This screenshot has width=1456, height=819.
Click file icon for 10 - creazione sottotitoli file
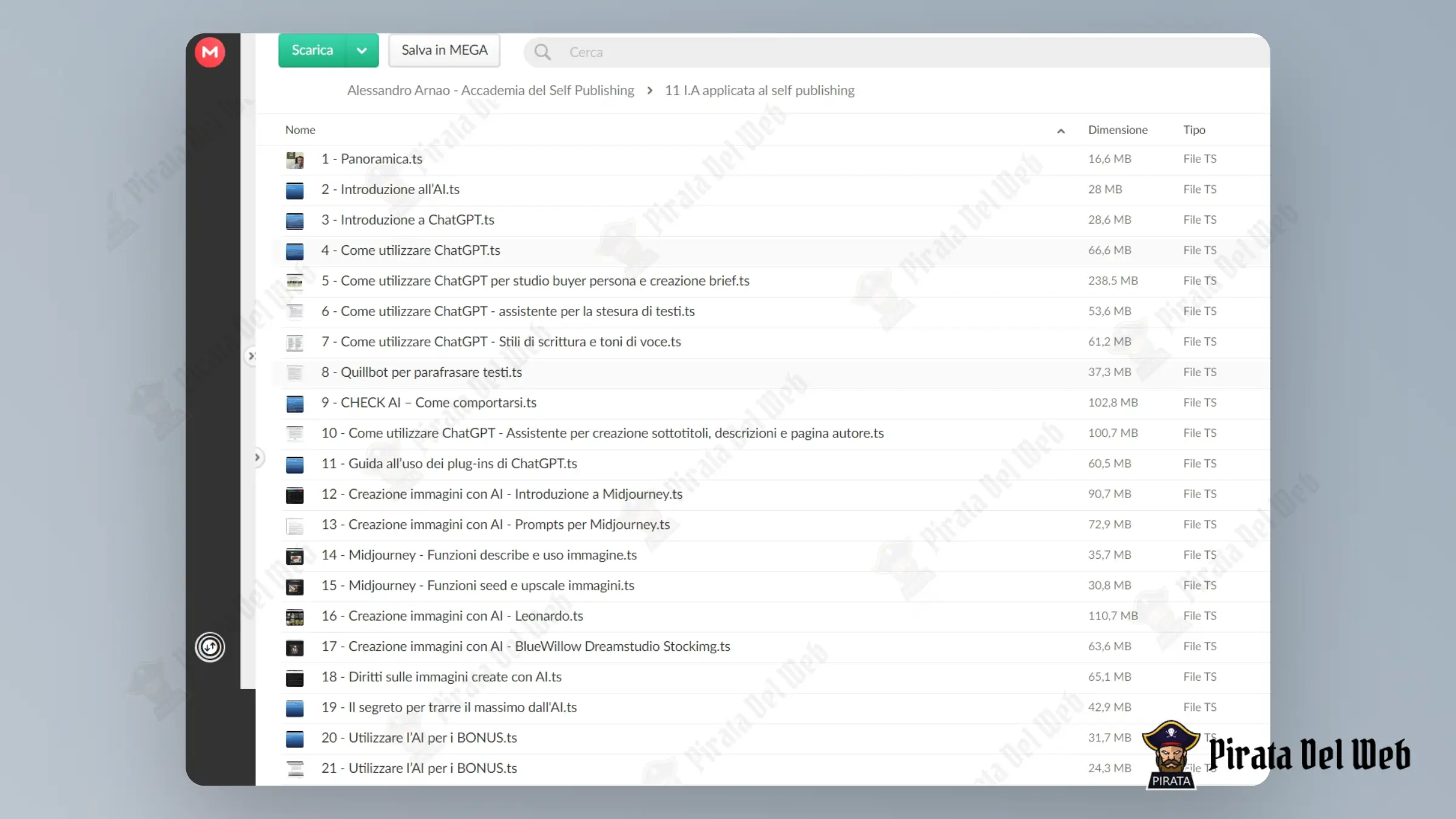[295, 434]
